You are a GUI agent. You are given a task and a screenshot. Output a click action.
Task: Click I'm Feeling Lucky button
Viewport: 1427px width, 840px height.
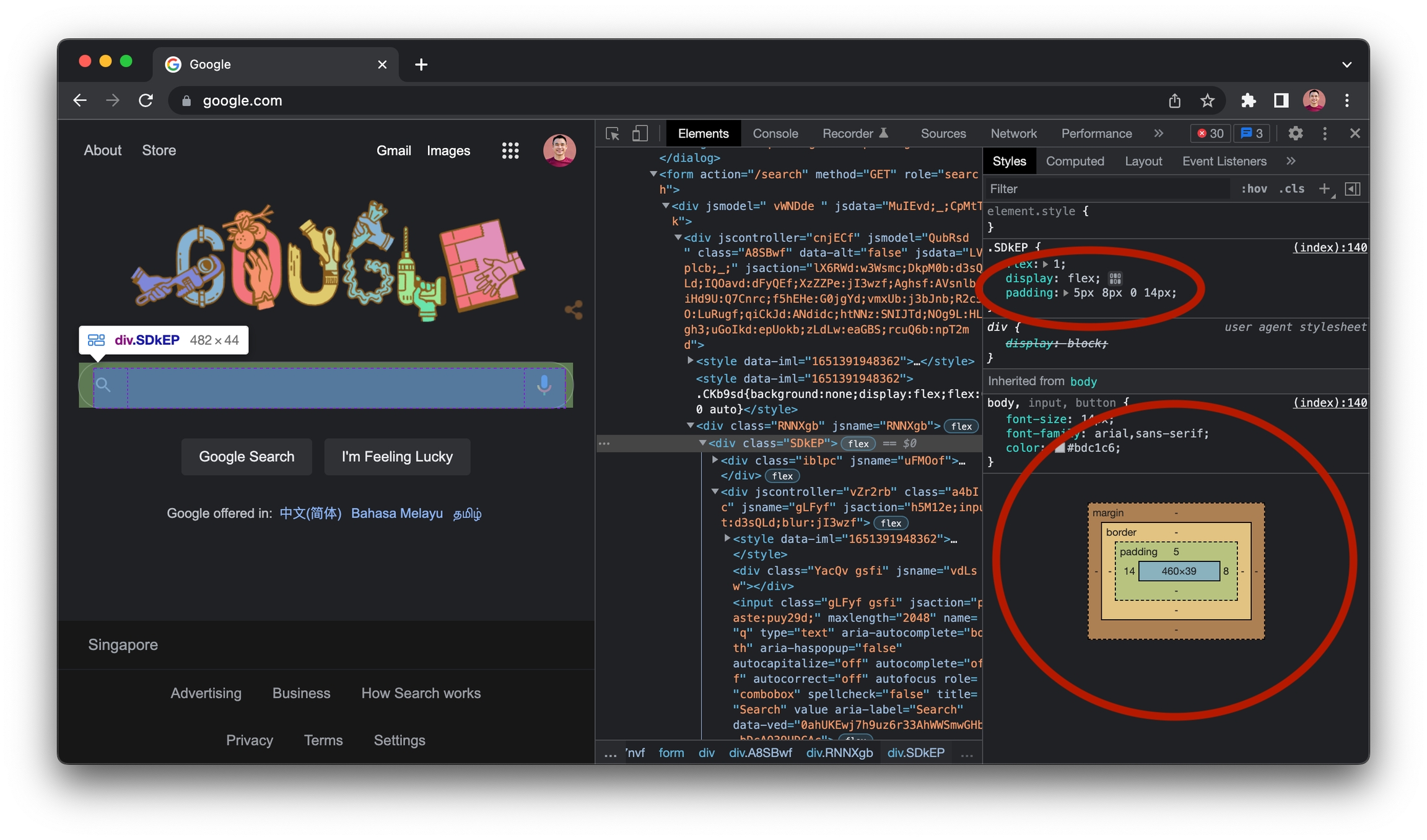(x=397, y=457)
